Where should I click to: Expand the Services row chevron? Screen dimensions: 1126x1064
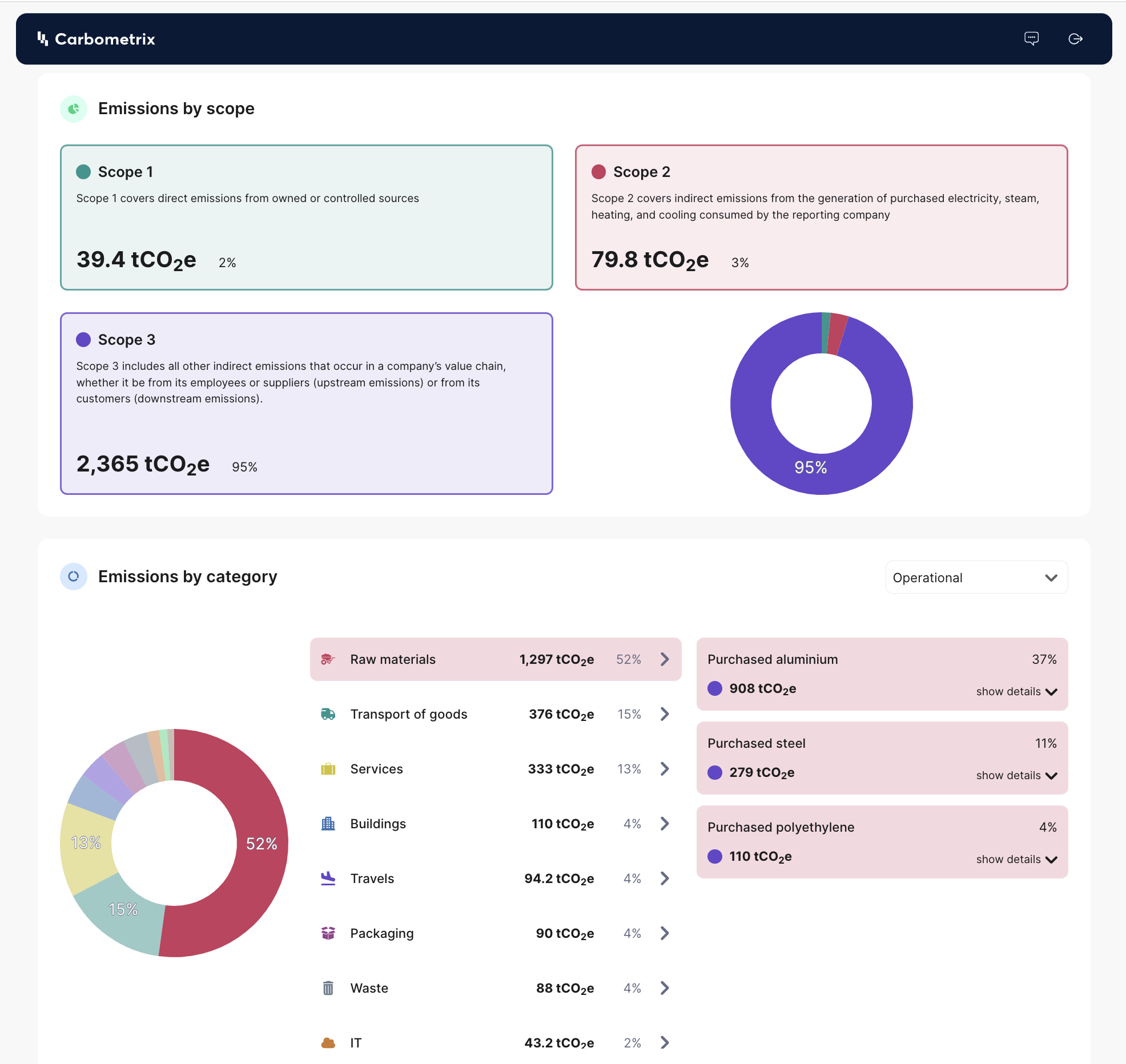665,769
